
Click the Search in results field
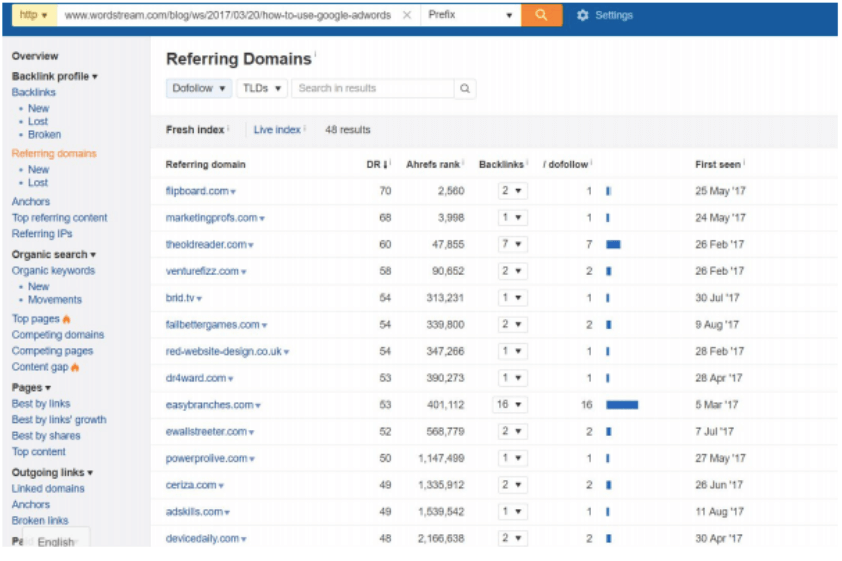(372, 89)
